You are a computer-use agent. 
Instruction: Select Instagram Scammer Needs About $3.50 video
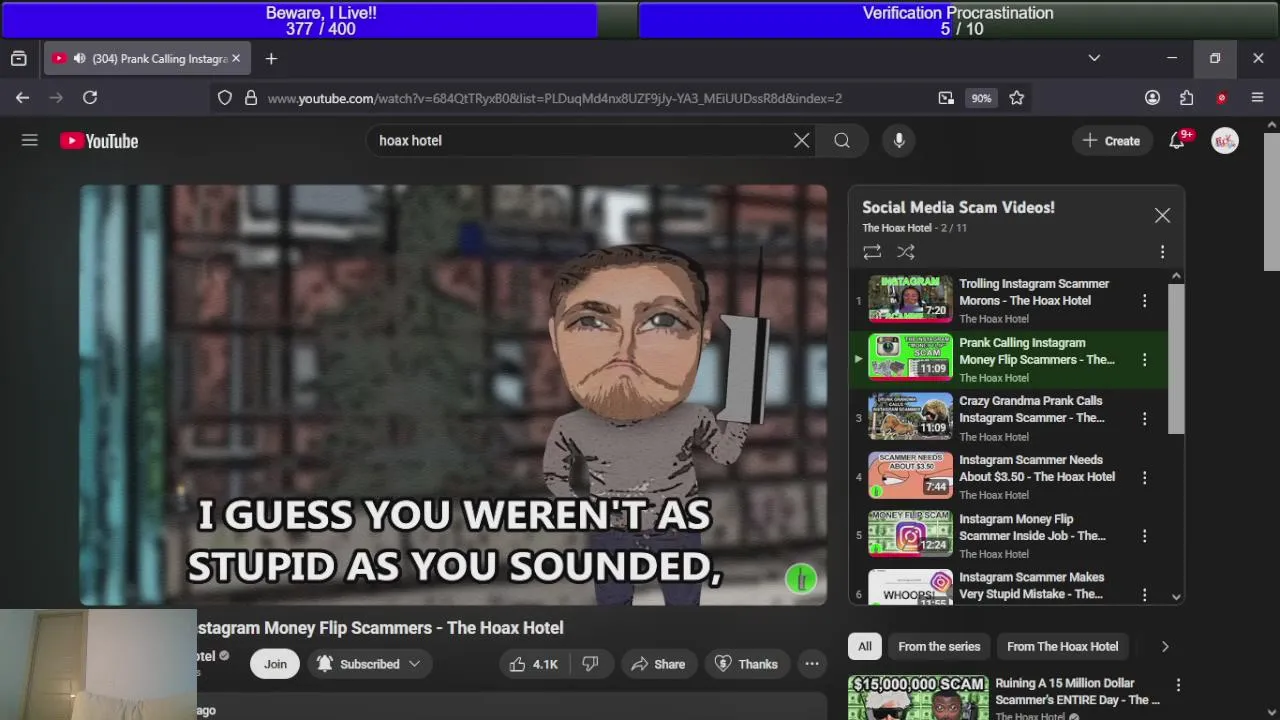tap(1010, 477)
